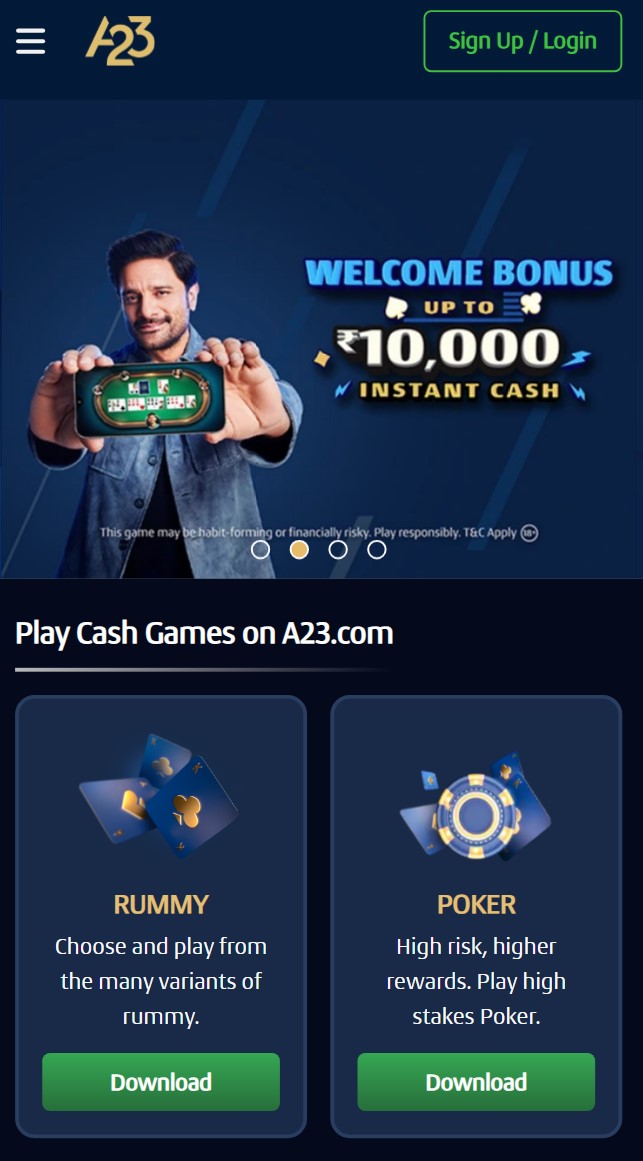Click the Rummy variants description text
Screen dimensions: 643x1161
161,981
